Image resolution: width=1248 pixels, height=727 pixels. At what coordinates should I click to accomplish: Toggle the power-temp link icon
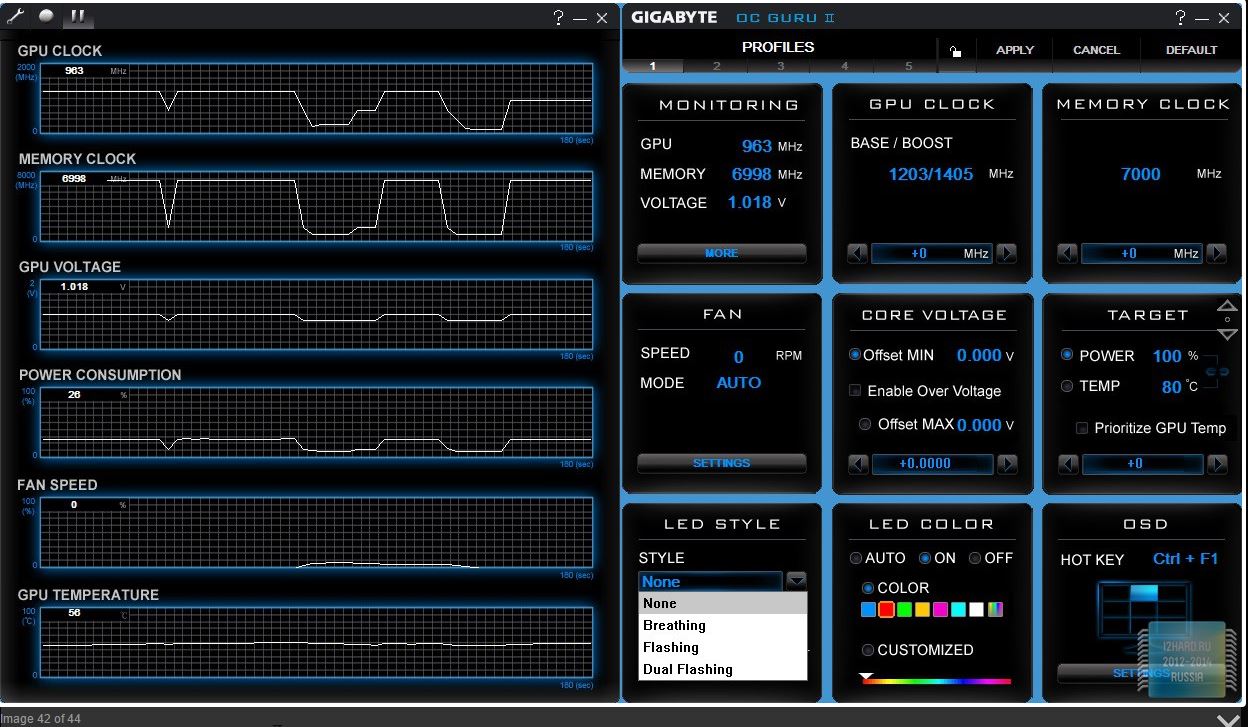[1216, 371]
